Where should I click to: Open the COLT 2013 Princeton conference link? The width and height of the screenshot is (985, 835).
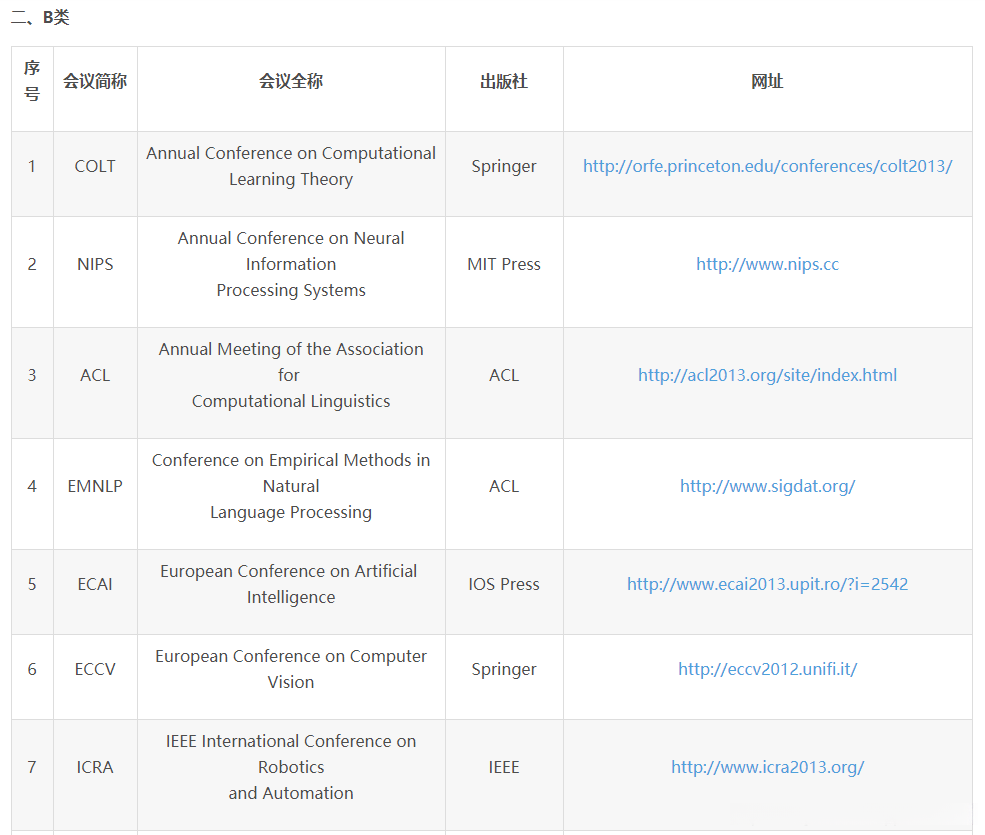click(x=767, y=166)
